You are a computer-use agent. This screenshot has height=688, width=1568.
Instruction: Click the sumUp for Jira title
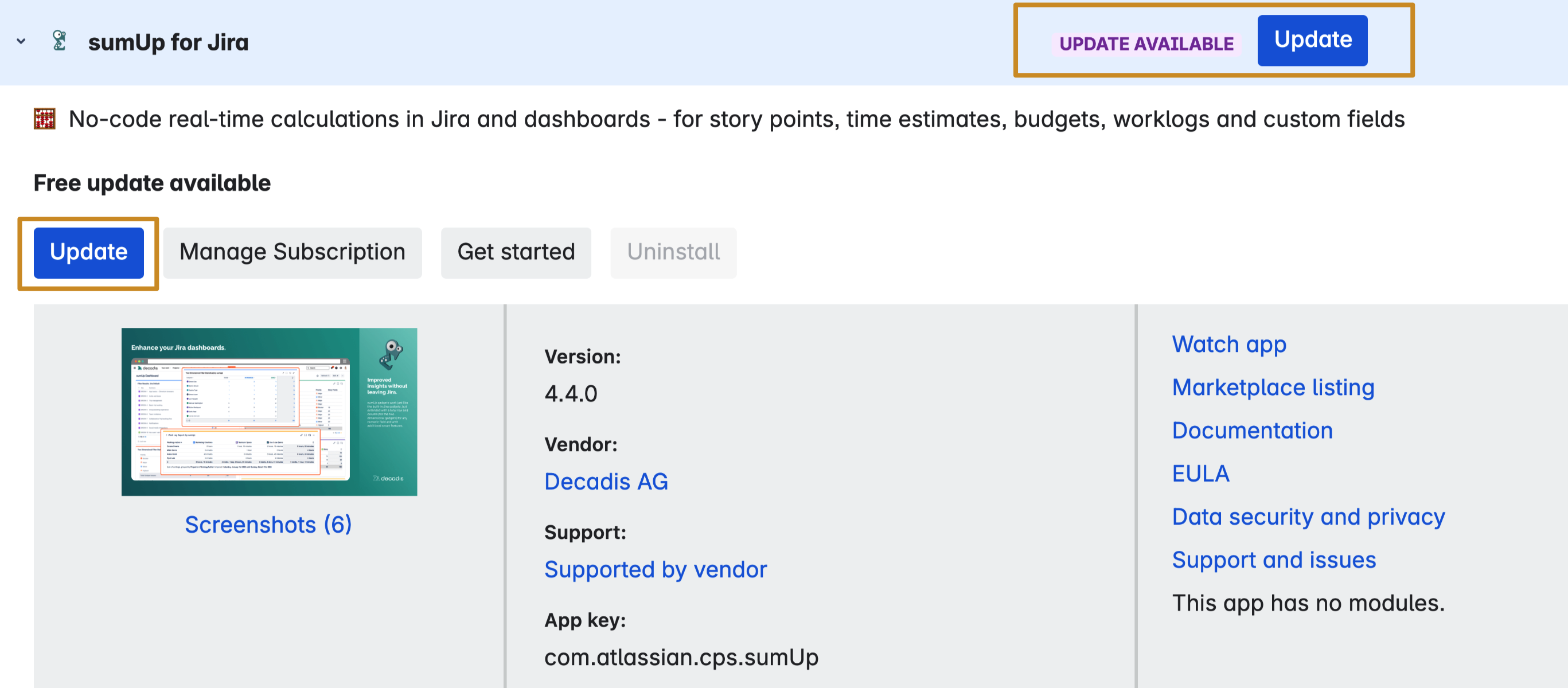point(168,42)
